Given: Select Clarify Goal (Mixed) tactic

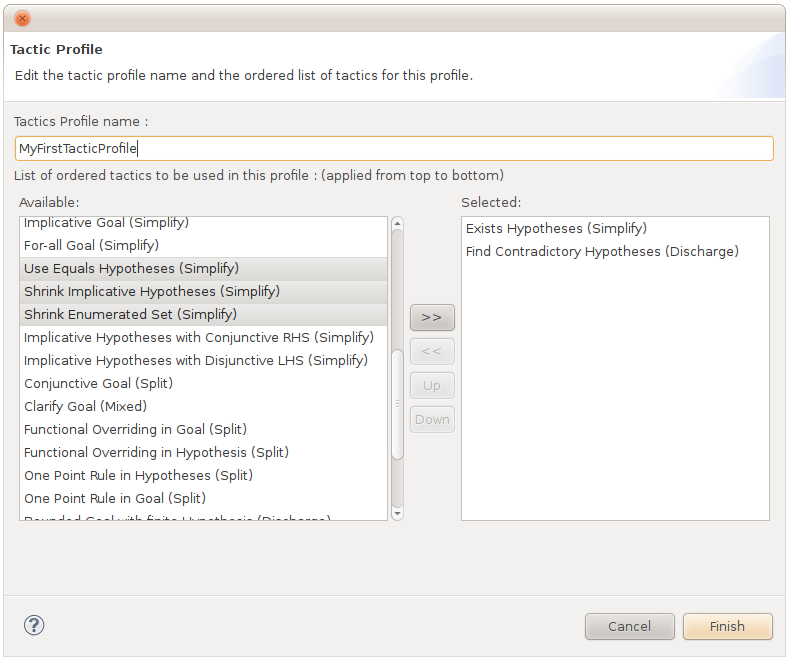Looking at the screenshot, I should click(85, 406).
